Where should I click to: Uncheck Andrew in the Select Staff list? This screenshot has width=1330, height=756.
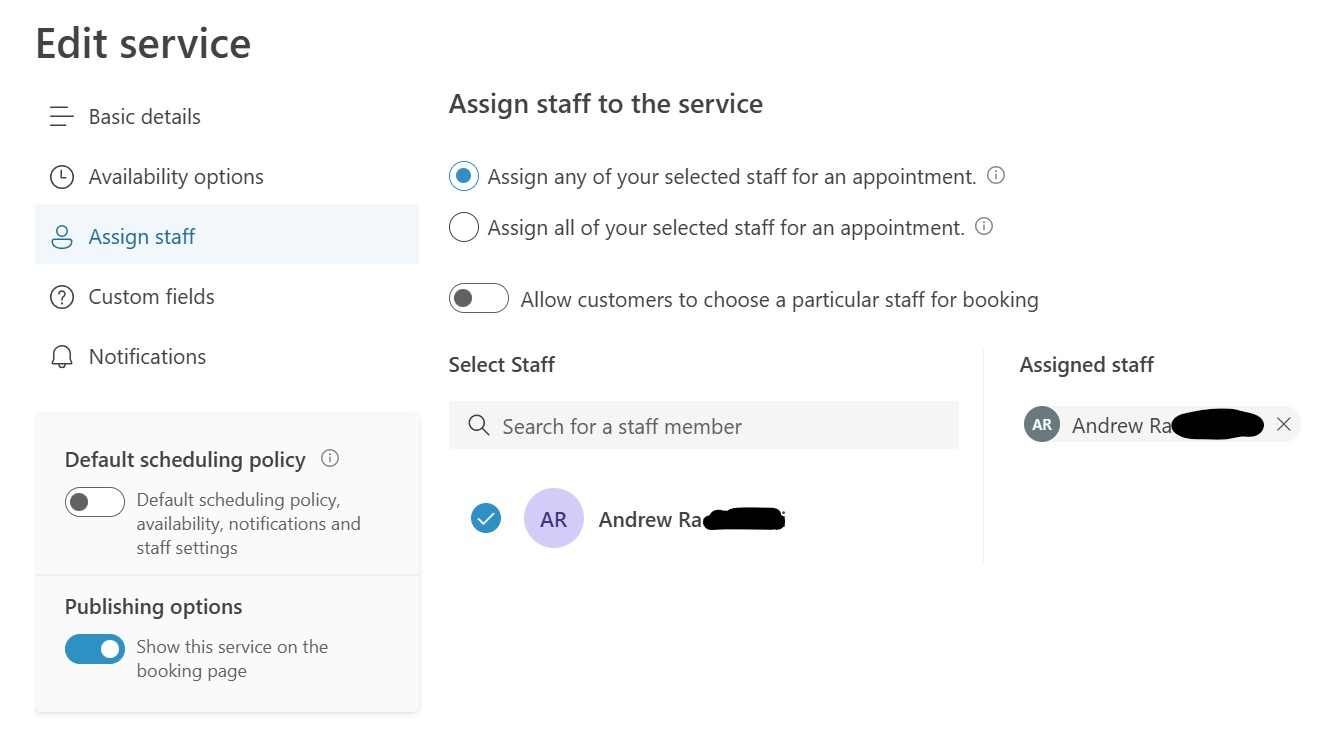tap(486, 518)
